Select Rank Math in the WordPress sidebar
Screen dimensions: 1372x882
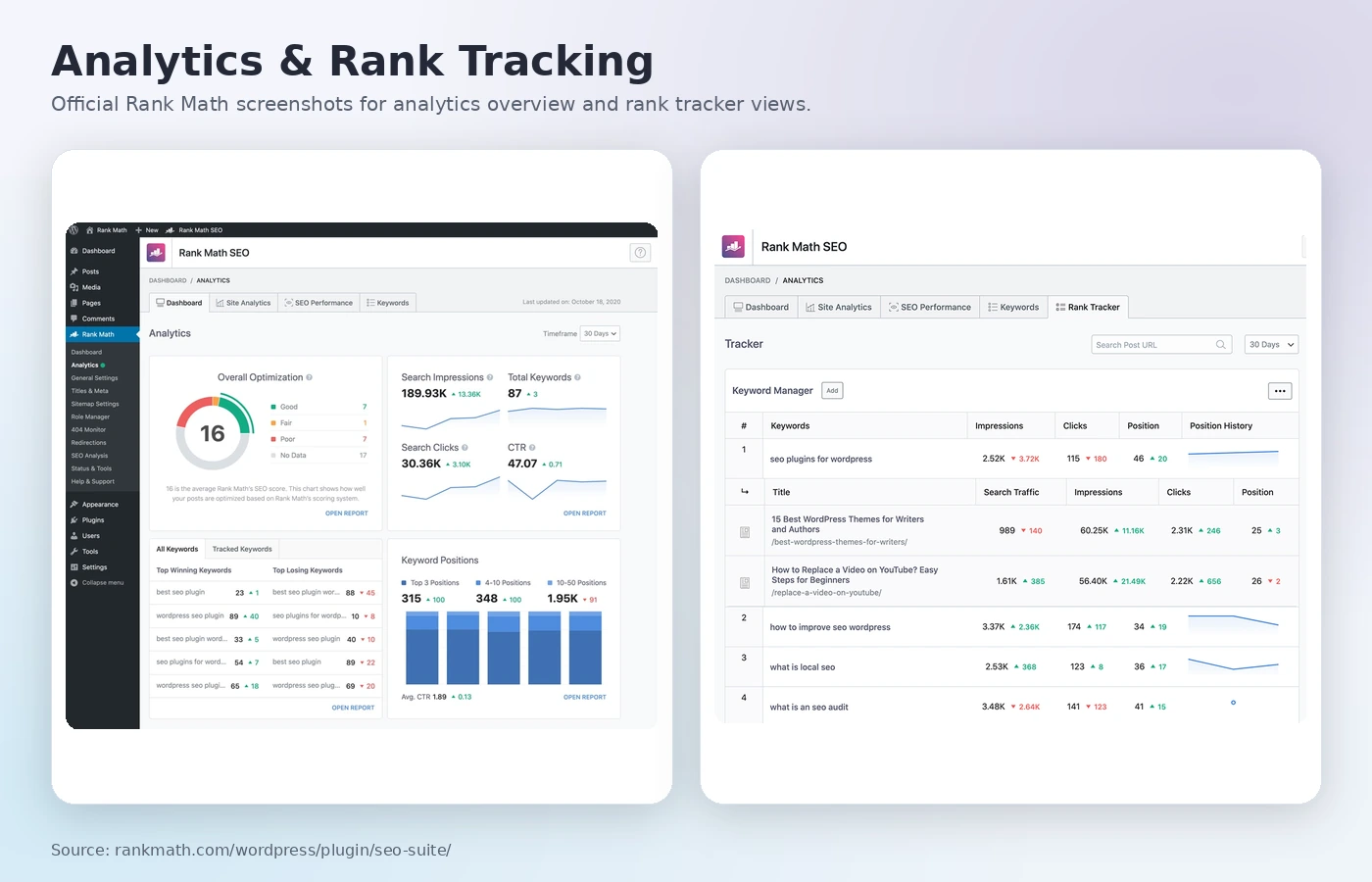[103, 334]
